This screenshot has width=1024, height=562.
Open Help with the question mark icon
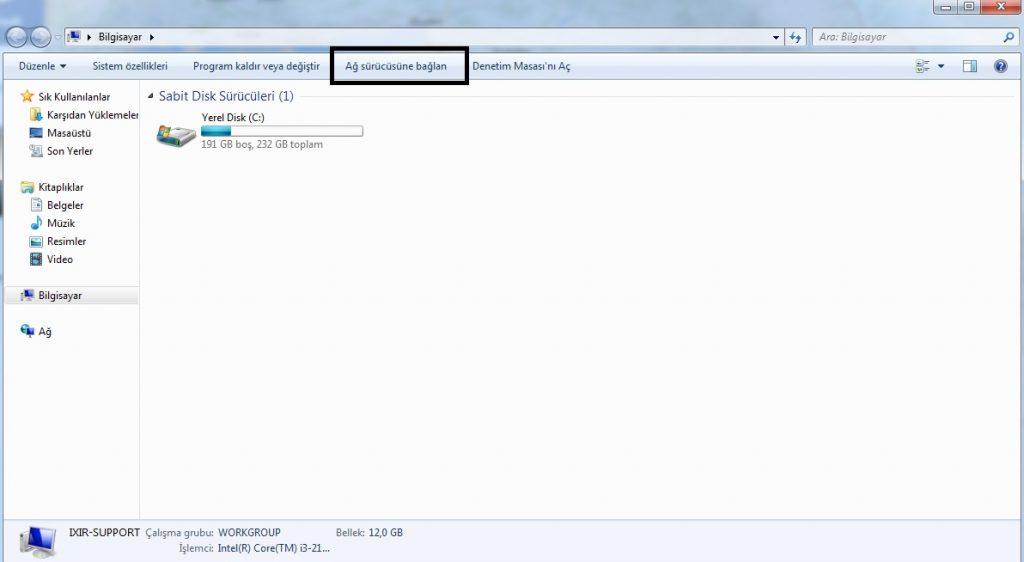click(1000, 66)
